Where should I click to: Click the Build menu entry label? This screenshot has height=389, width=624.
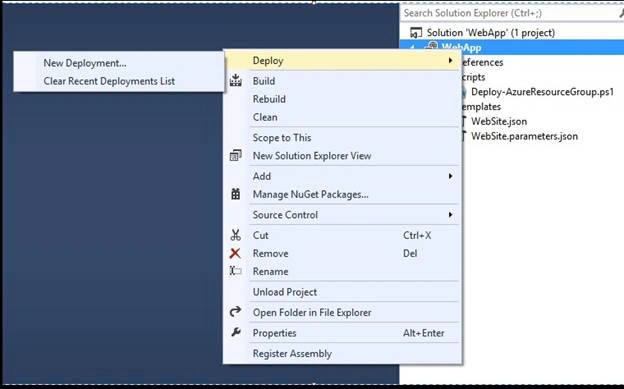click(x=264, y=81)
